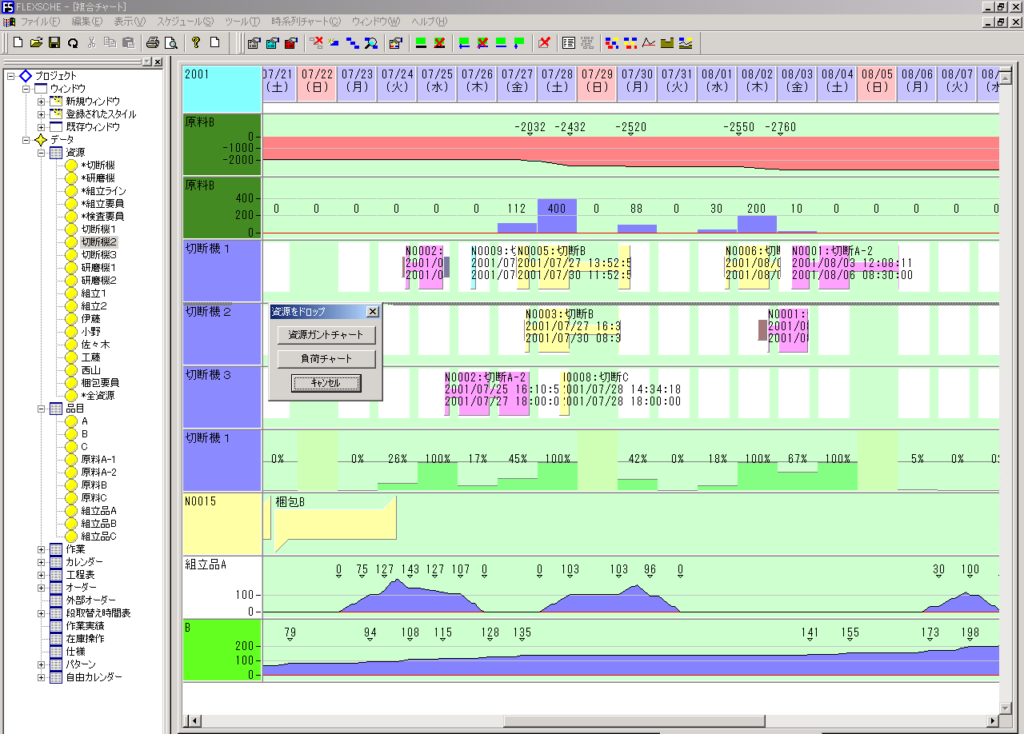Click the Save floppy disk icon

(54, 43)
